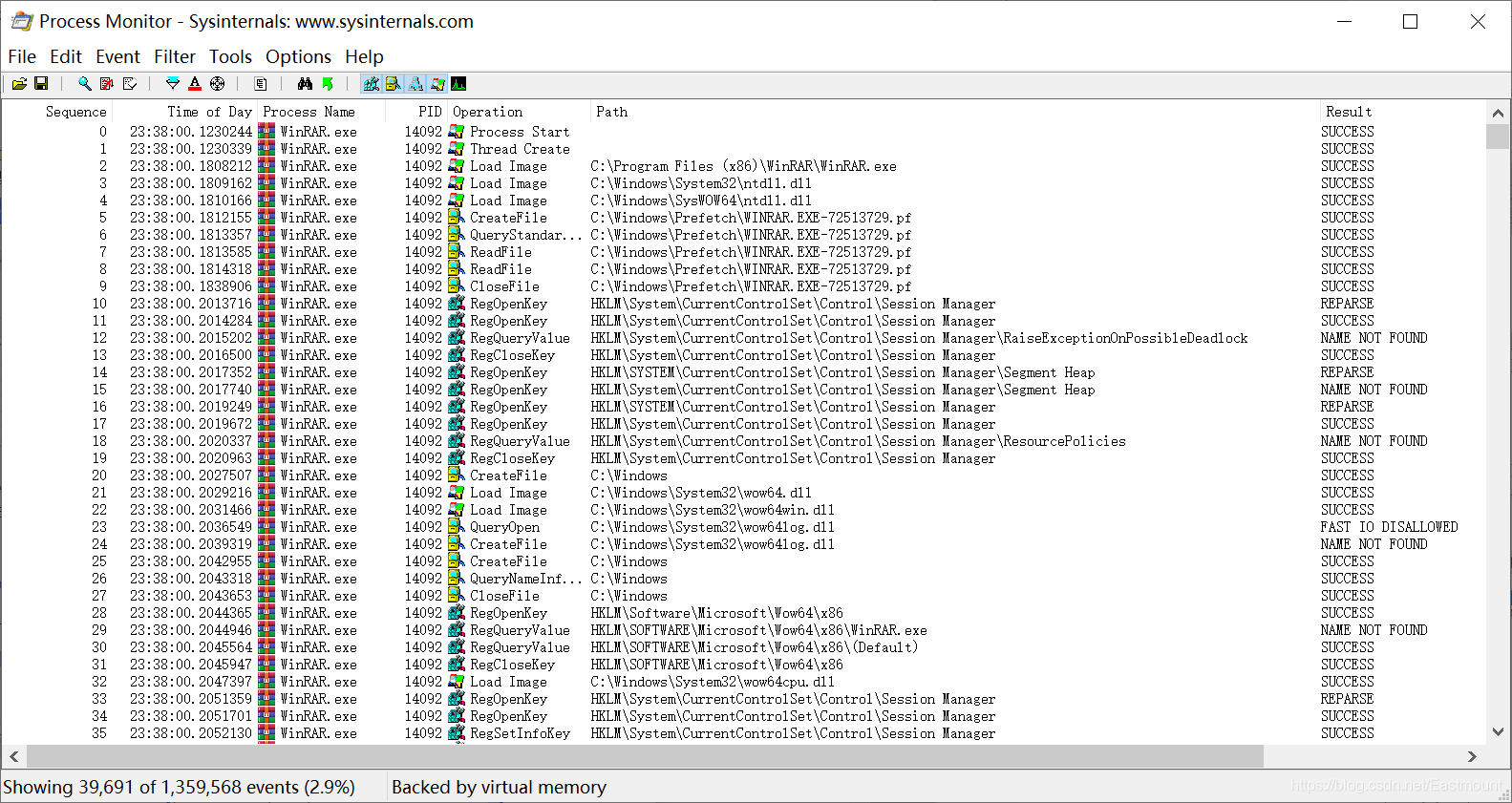
Task: Click the vertical scrollbar thumb
Action: pyautogui.click(x=1498, y=137)
